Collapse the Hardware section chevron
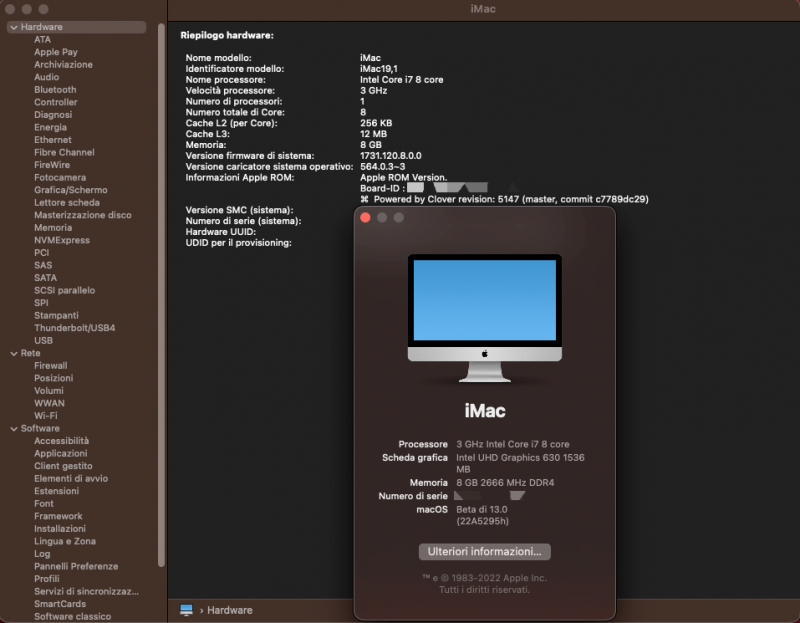The image size is (800, 623). pyautogui.click(x=14, y=28)
